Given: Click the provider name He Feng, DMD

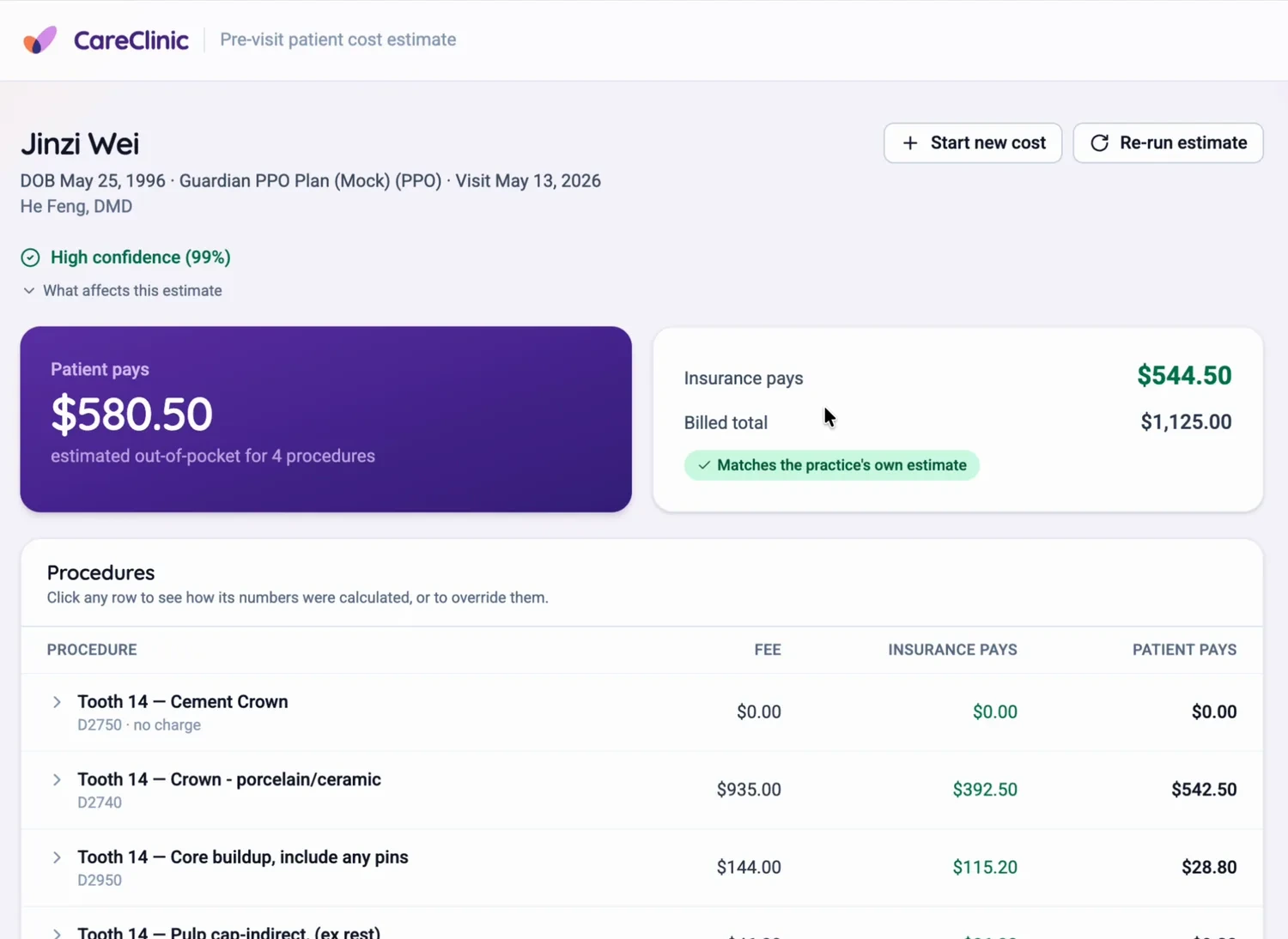Looking at the screenshot, I should (x=76, y=206).
